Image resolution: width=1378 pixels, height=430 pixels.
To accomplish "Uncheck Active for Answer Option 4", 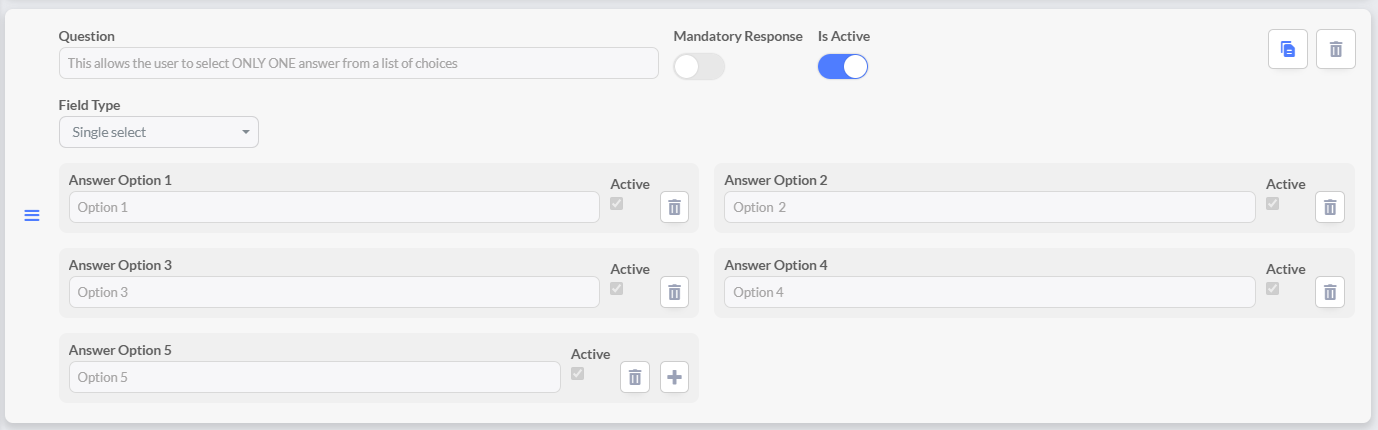I will [x=1272, y=289].
